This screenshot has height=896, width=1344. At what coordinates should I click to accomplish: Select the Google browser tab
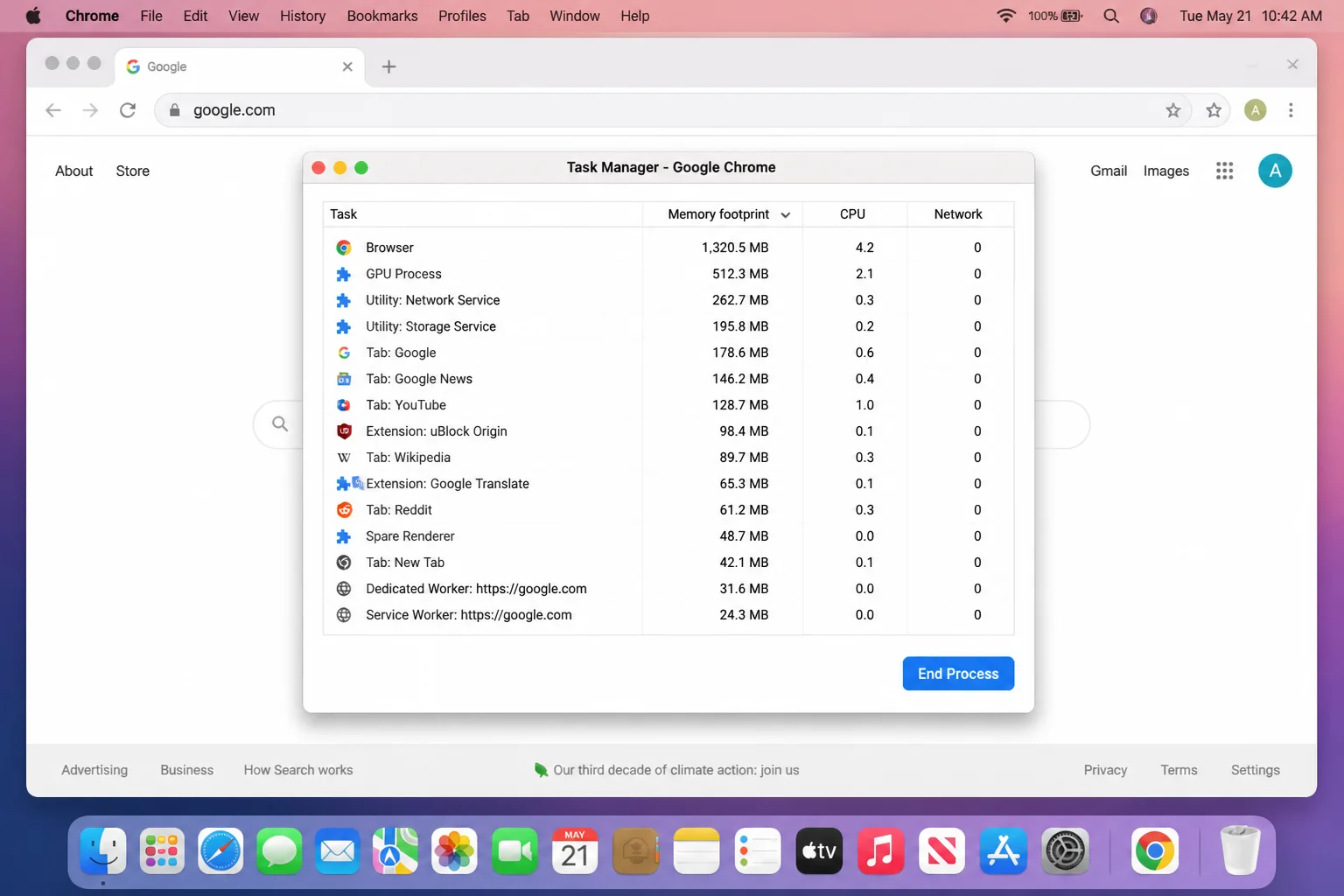pyautogui.click(x=240, y=66)
